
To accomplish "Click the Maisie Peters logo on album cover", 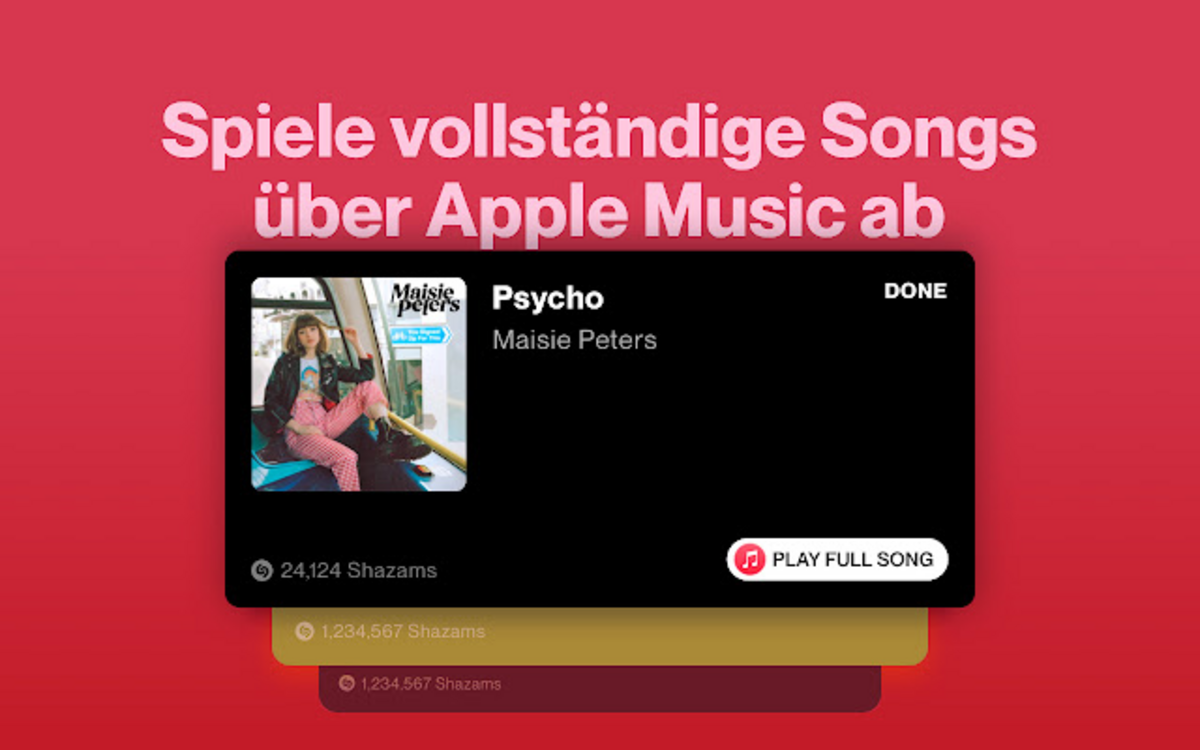I will tap(425, 296).
